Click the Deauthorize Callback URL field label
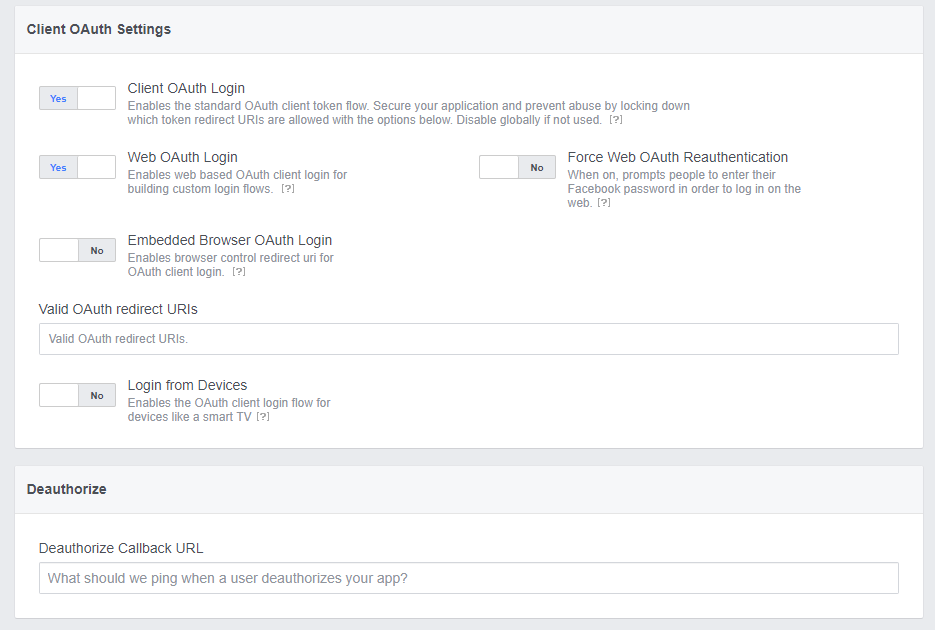935x630 pixels. (x=121, y=548)
